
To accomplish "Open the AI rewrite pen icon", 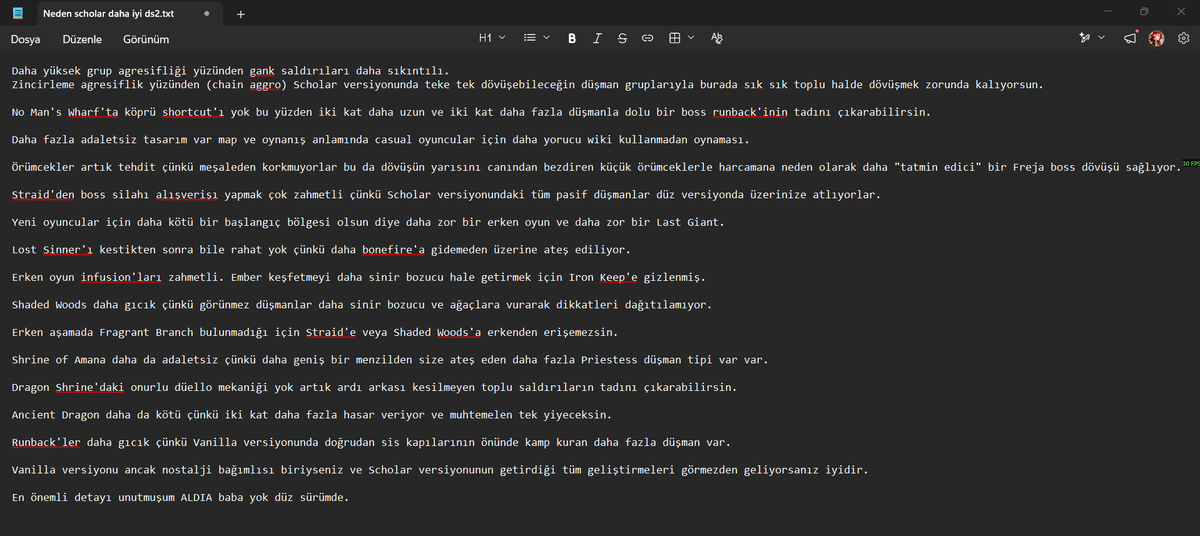I will (x=1084, y=38).
